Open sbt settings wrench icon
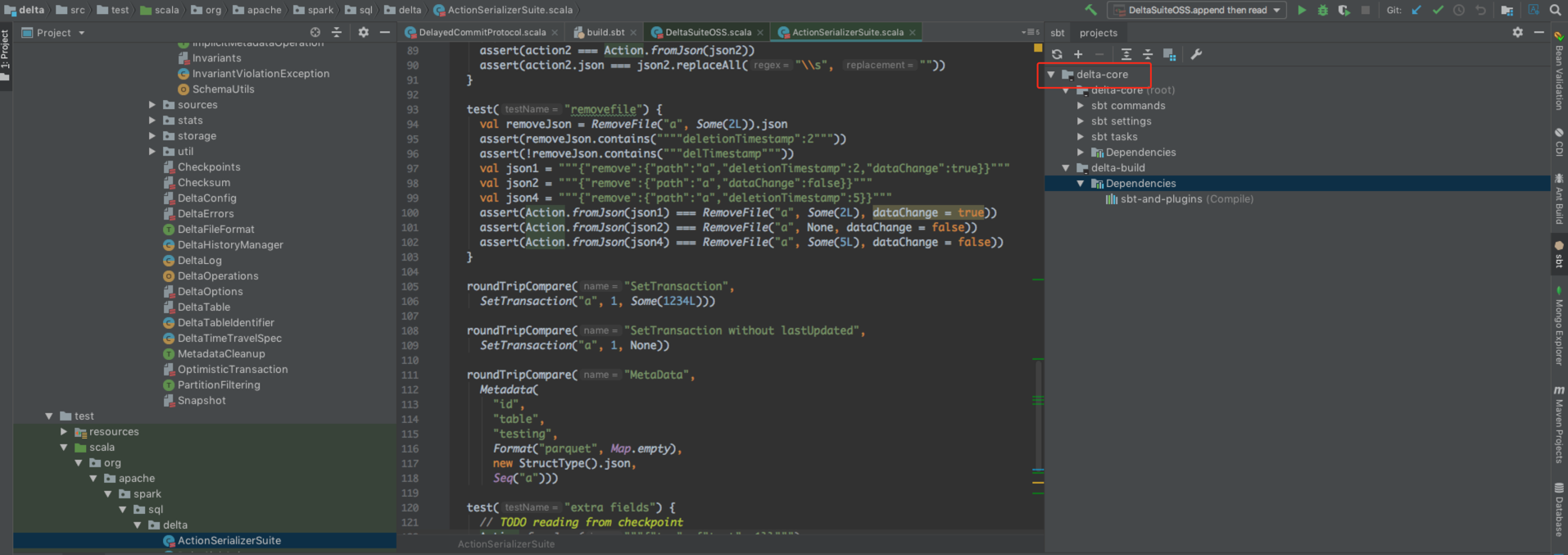The width and height of the screenshot is (1568, 555). [1196, 54]
